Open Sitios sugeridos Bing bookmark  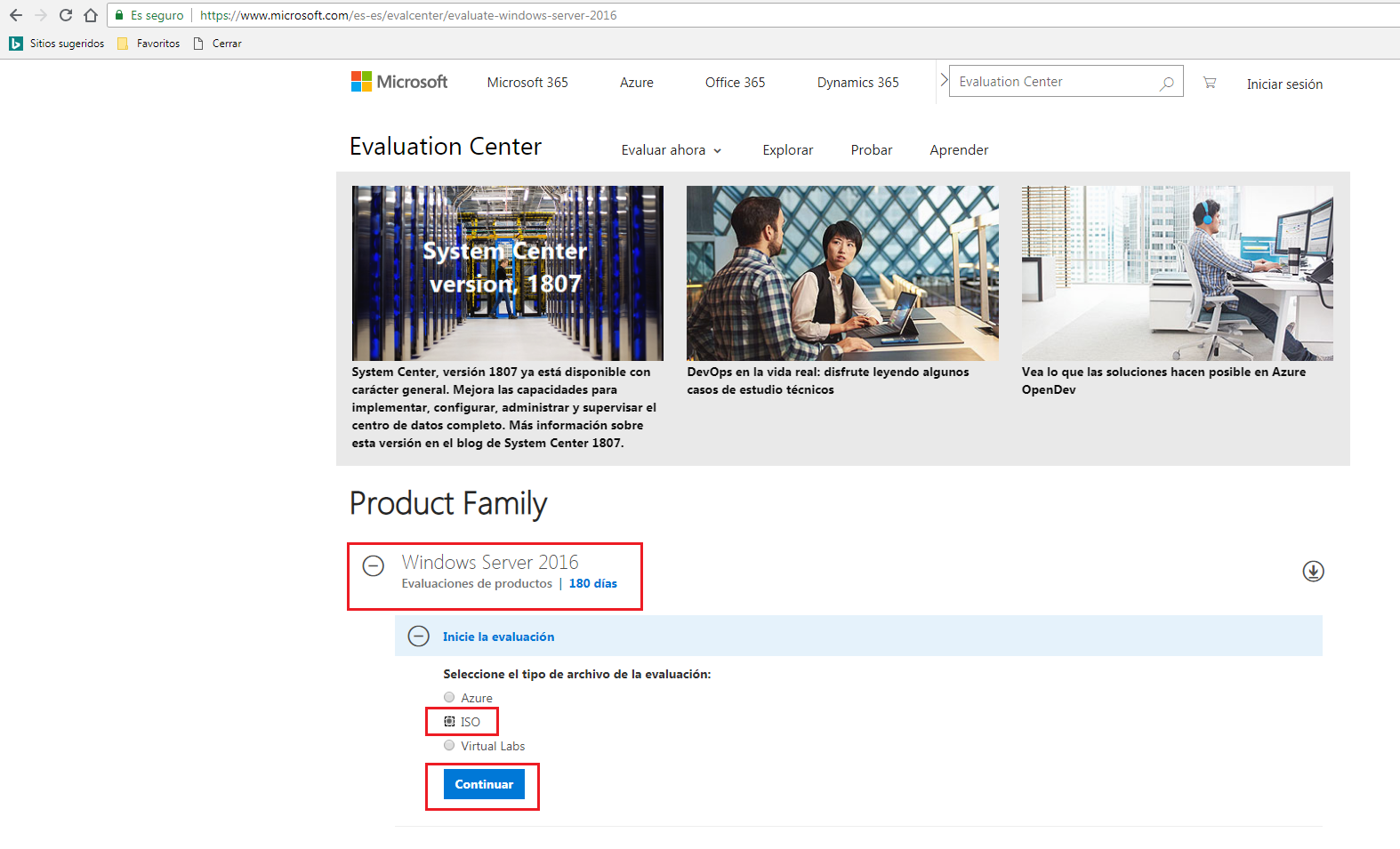click(x=56, y=44)
